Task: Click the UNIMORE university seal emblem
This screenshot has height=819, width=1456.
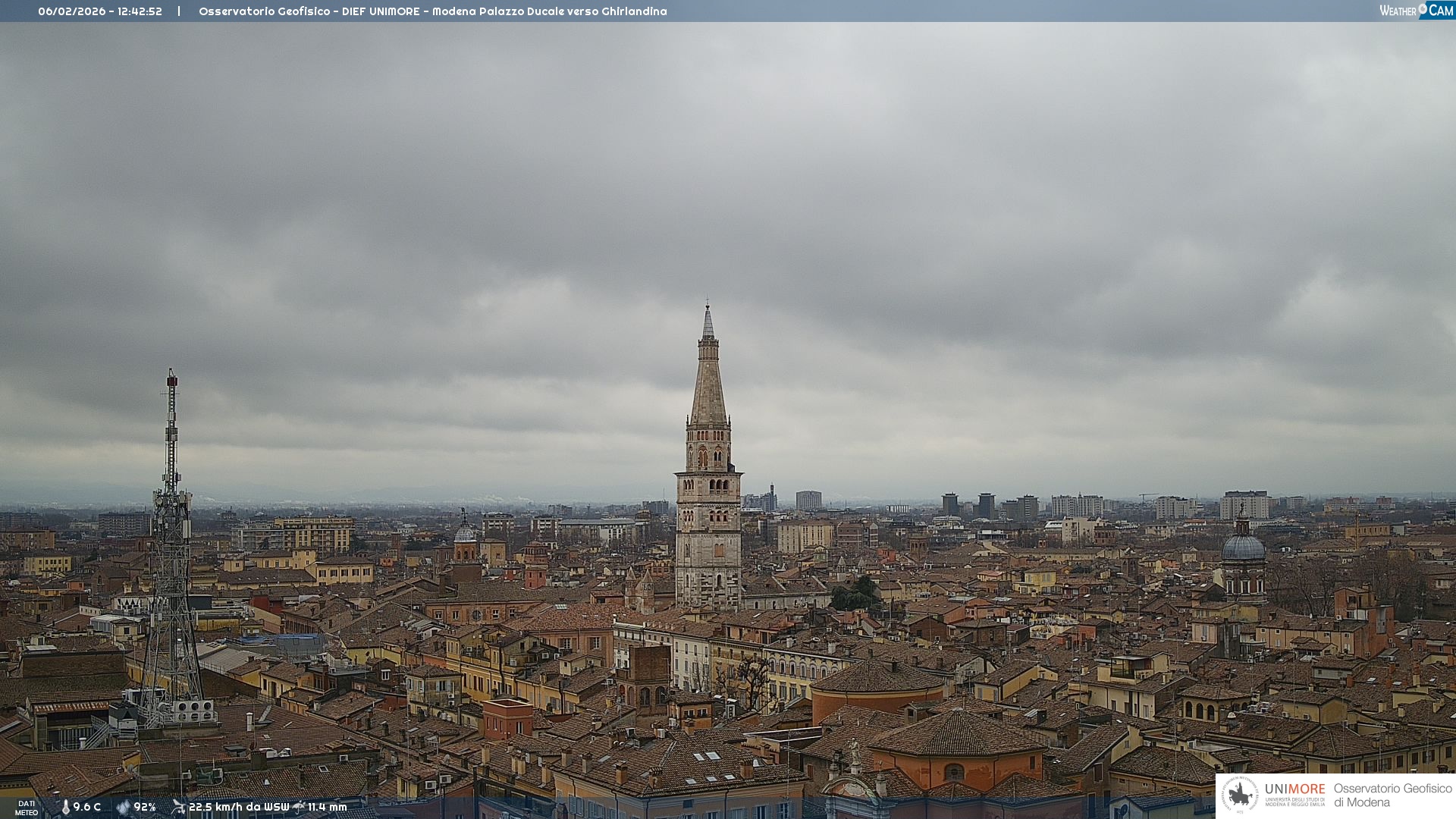Action: pyautogui.click(x=1240, y=795)
